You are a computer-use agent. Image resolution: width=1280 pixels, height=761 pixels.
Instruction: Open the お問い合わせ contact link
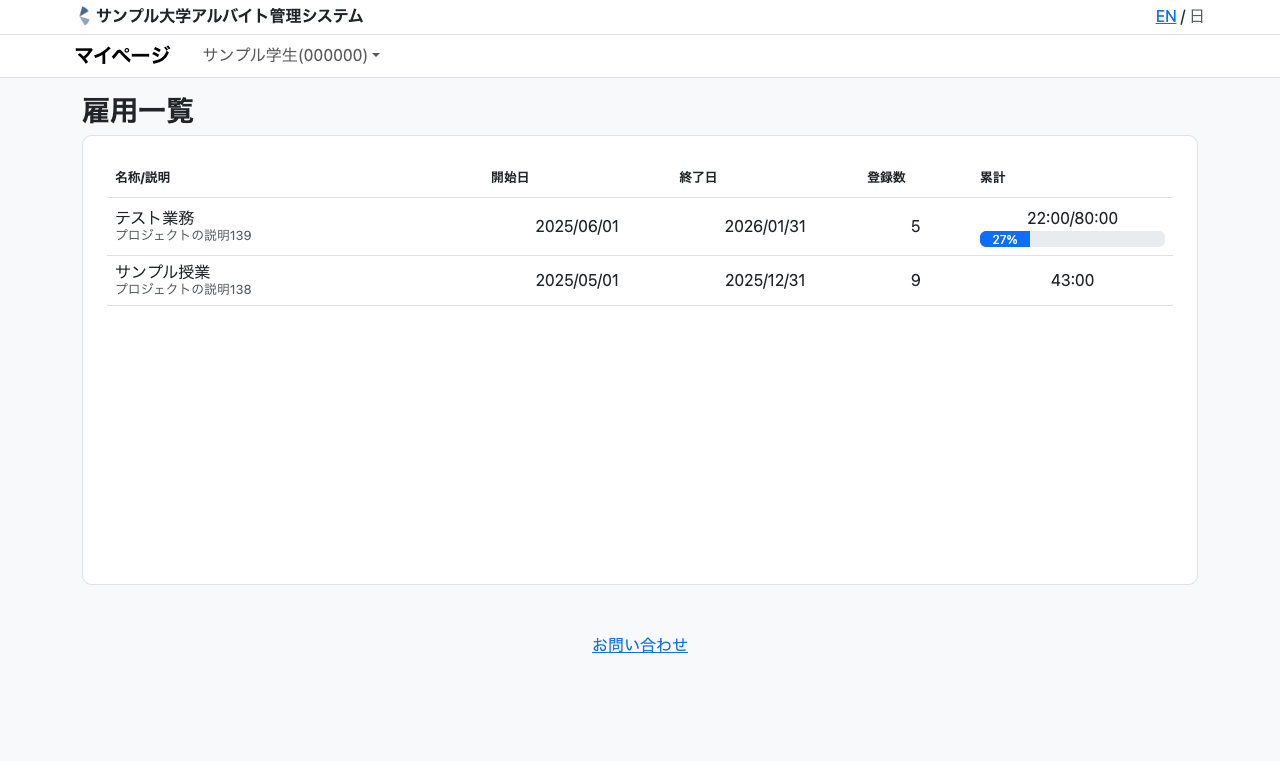(x=640, y=645)
